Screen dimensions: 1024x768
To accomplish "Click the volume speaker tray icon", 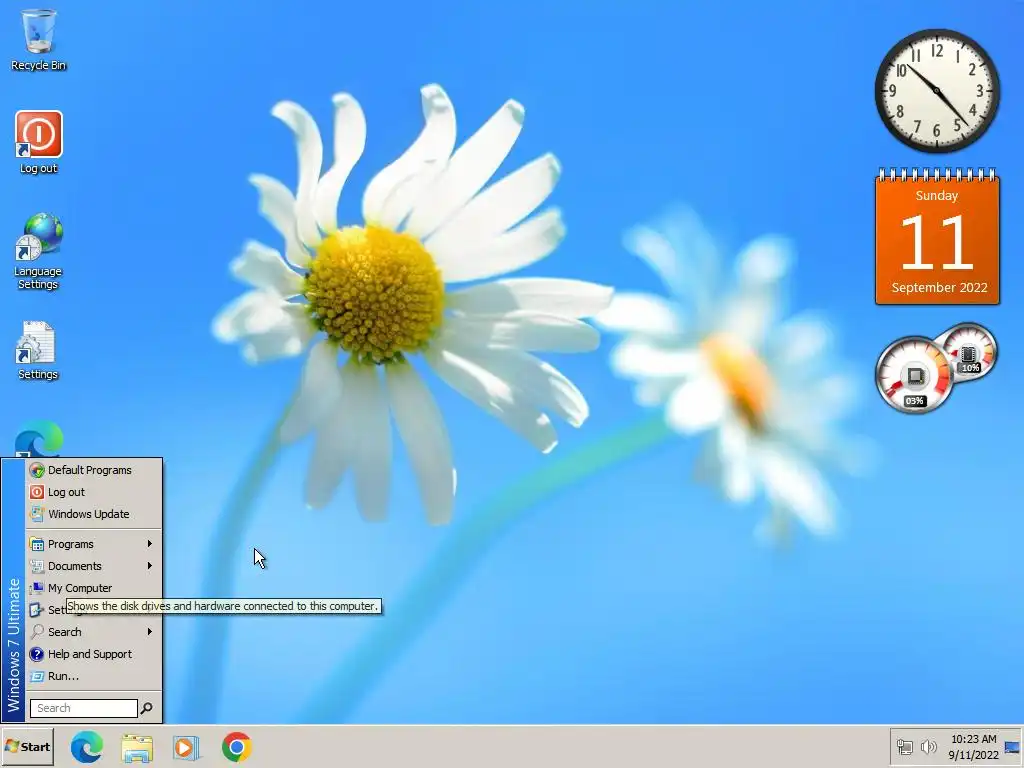I will [928, 746].
